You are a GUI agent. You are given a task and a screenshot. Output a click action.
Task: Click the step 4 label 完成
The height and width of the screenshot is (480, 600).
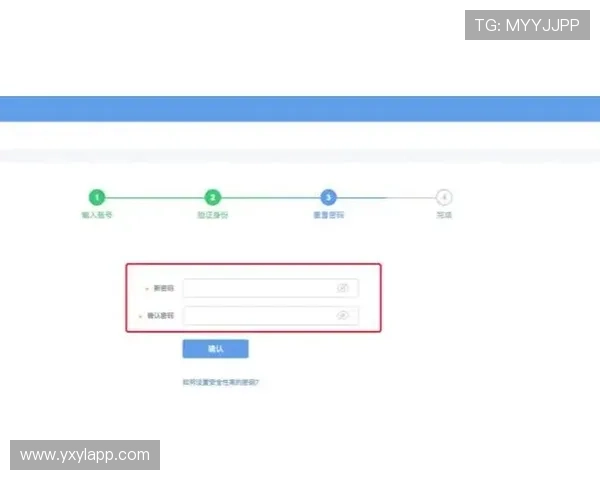point(444,215)
